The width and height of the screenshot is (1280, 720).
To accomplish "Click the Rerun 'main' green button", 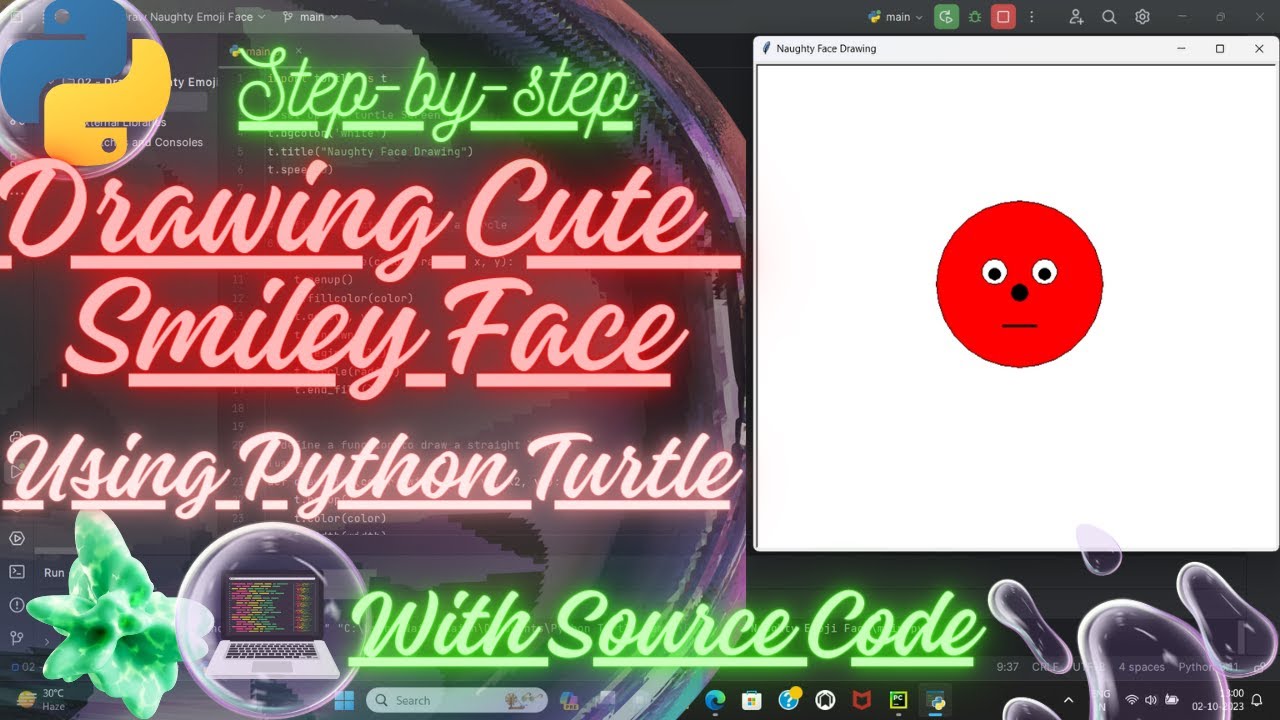I will (x=945, y=17).
